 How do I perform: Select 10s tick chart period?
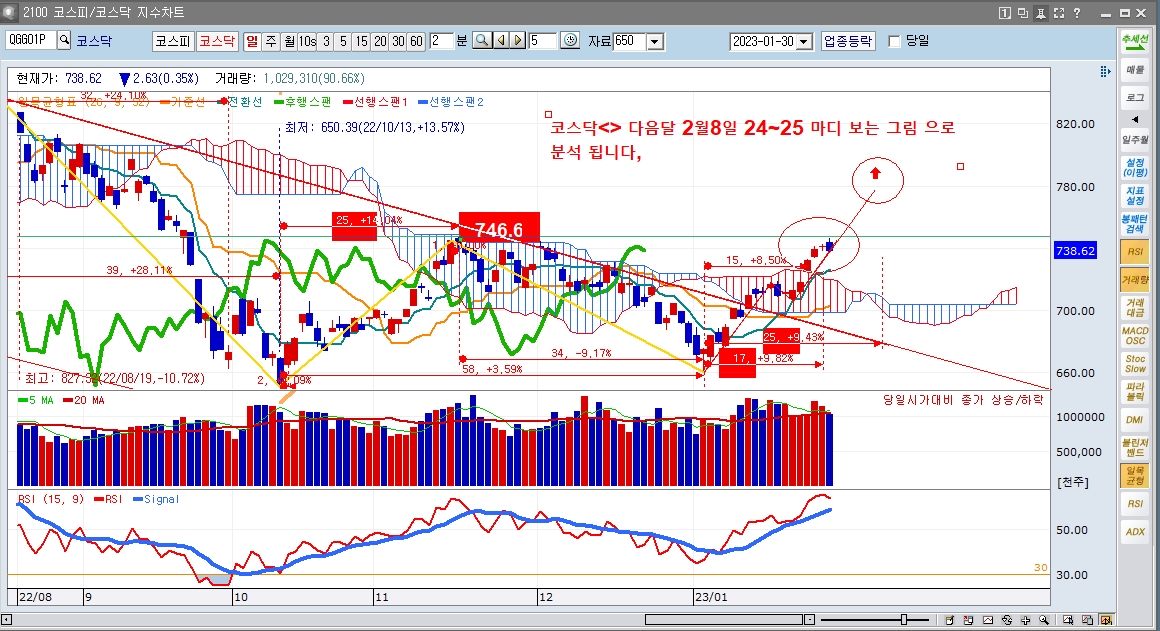coord(307,41)
